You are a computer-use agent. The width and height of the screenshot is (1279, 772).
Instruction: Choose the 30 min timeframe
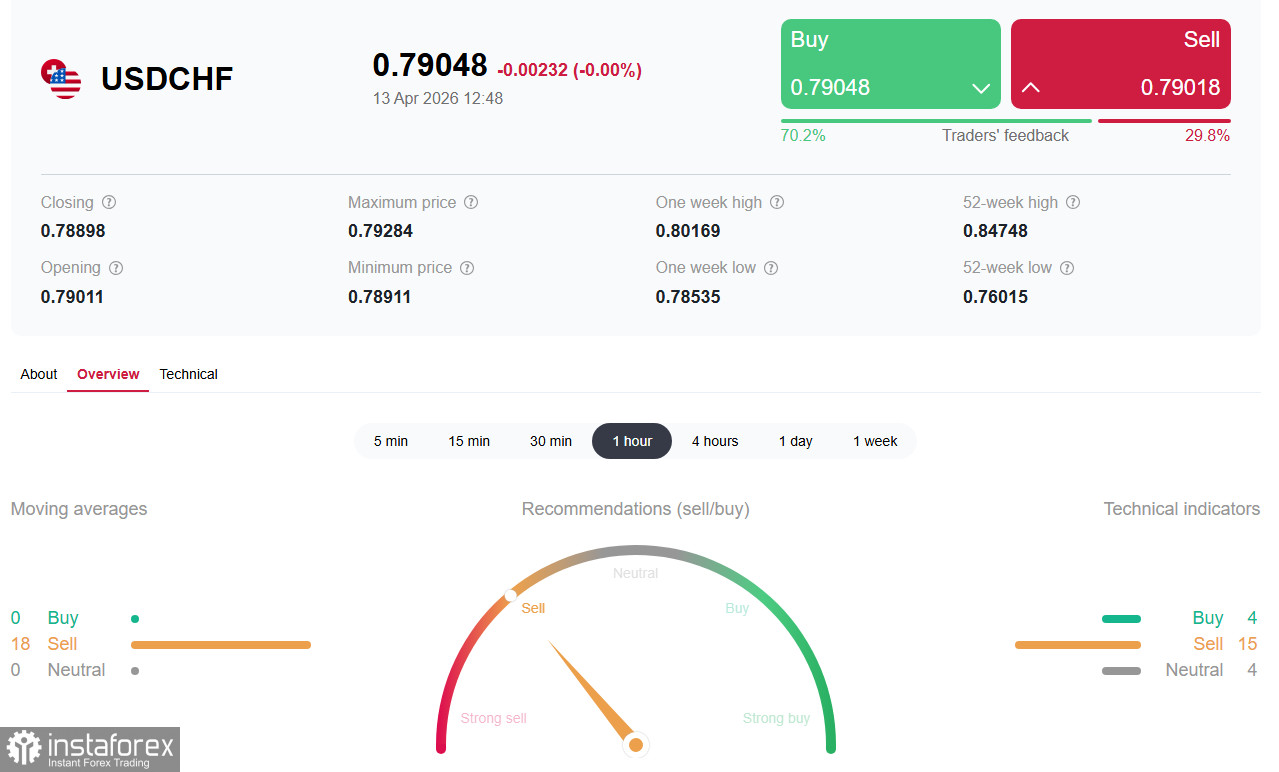(551, 441)
